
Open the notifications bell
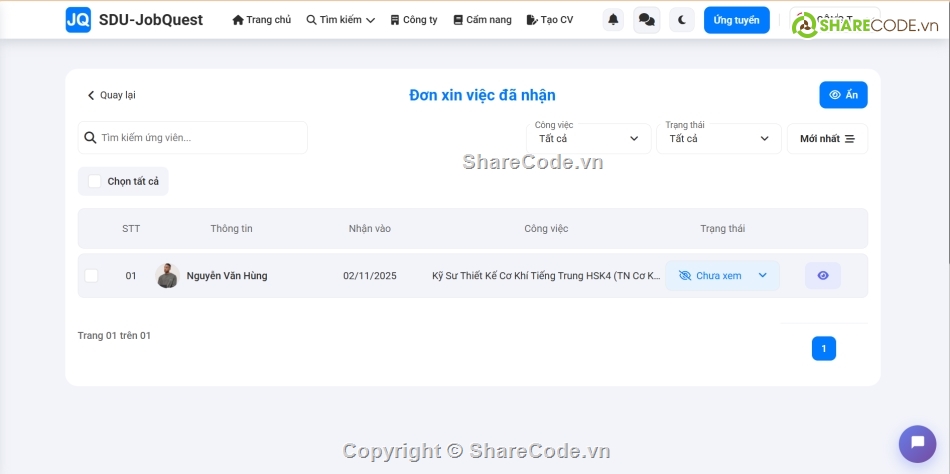[613, 20]
